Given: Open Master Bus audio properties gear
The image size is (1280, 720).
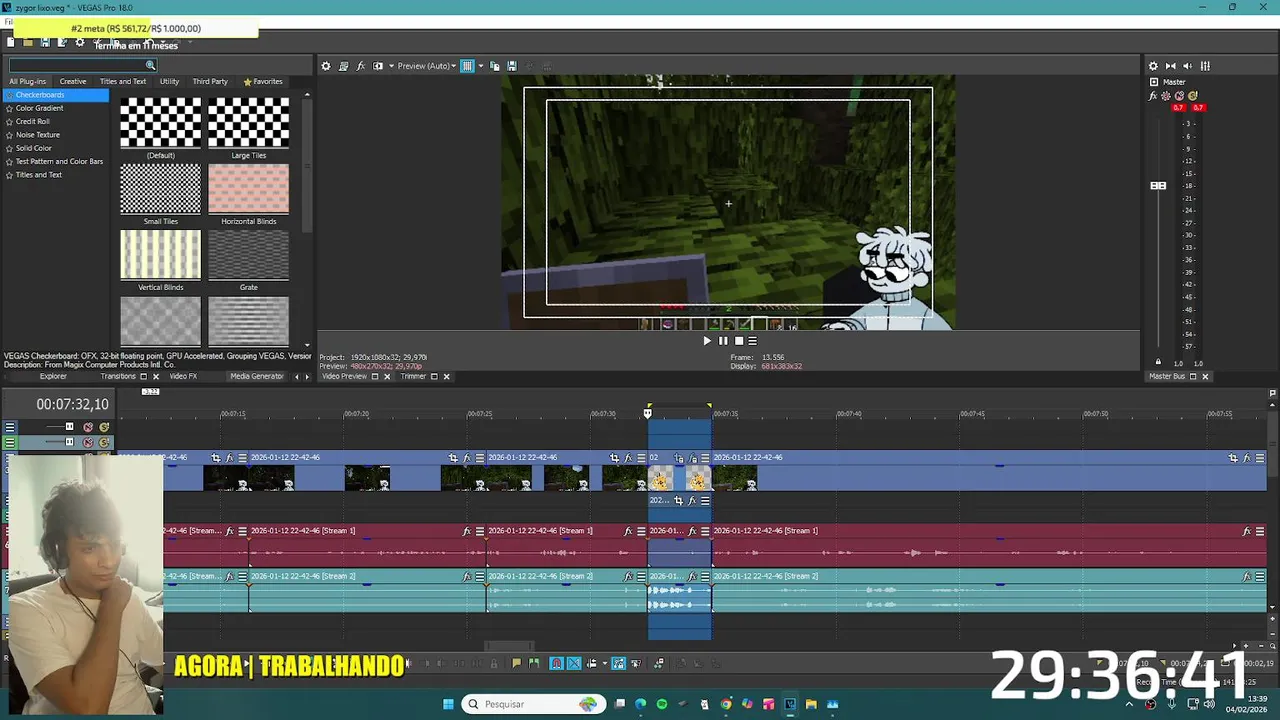Looking at the screenshot, I should pyautogui.click(x=1153, y=66).
